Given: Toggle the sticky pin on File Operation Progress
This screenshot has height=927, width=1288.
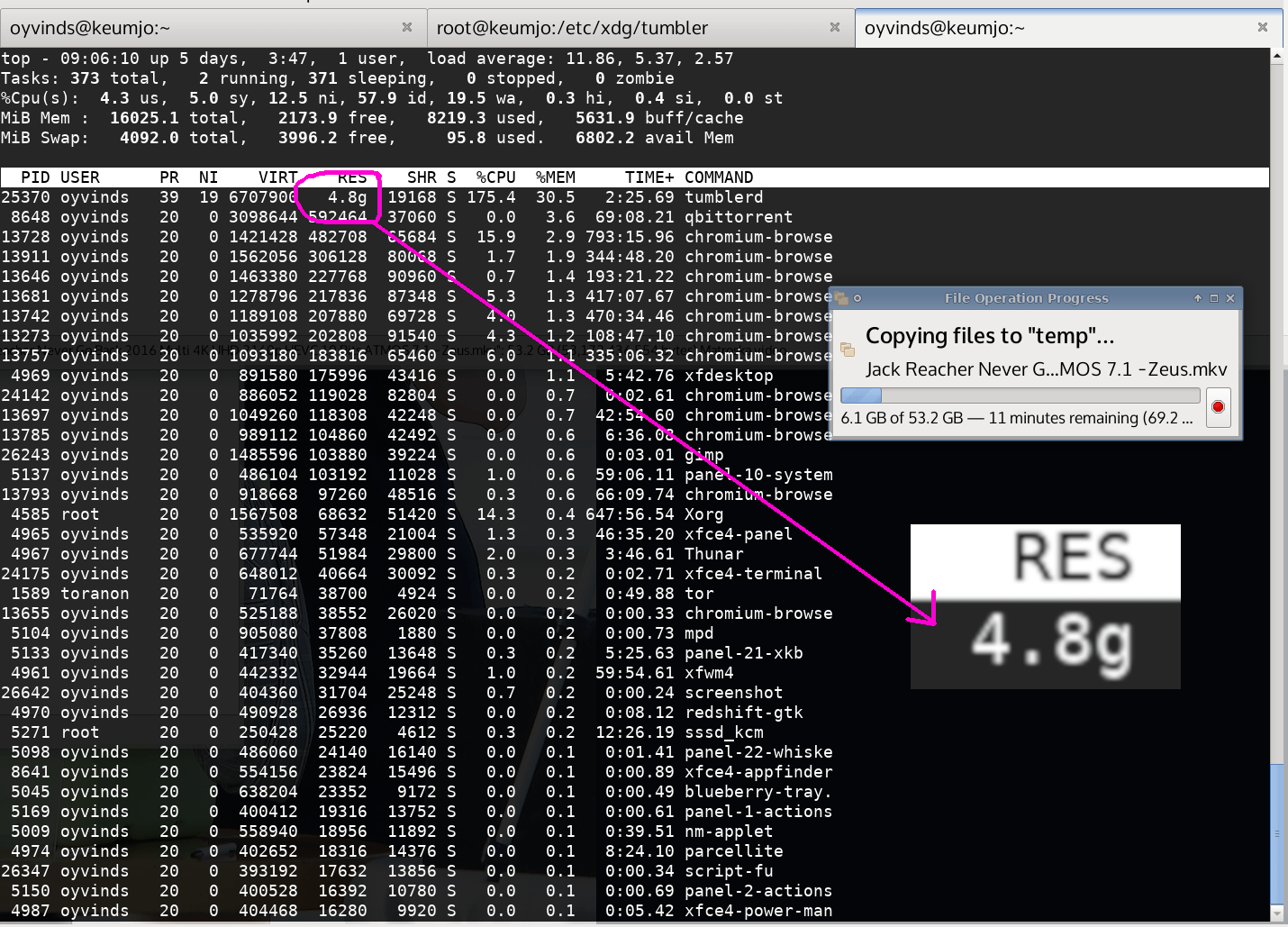Looking at the screenshot, I should click(857, 298).
